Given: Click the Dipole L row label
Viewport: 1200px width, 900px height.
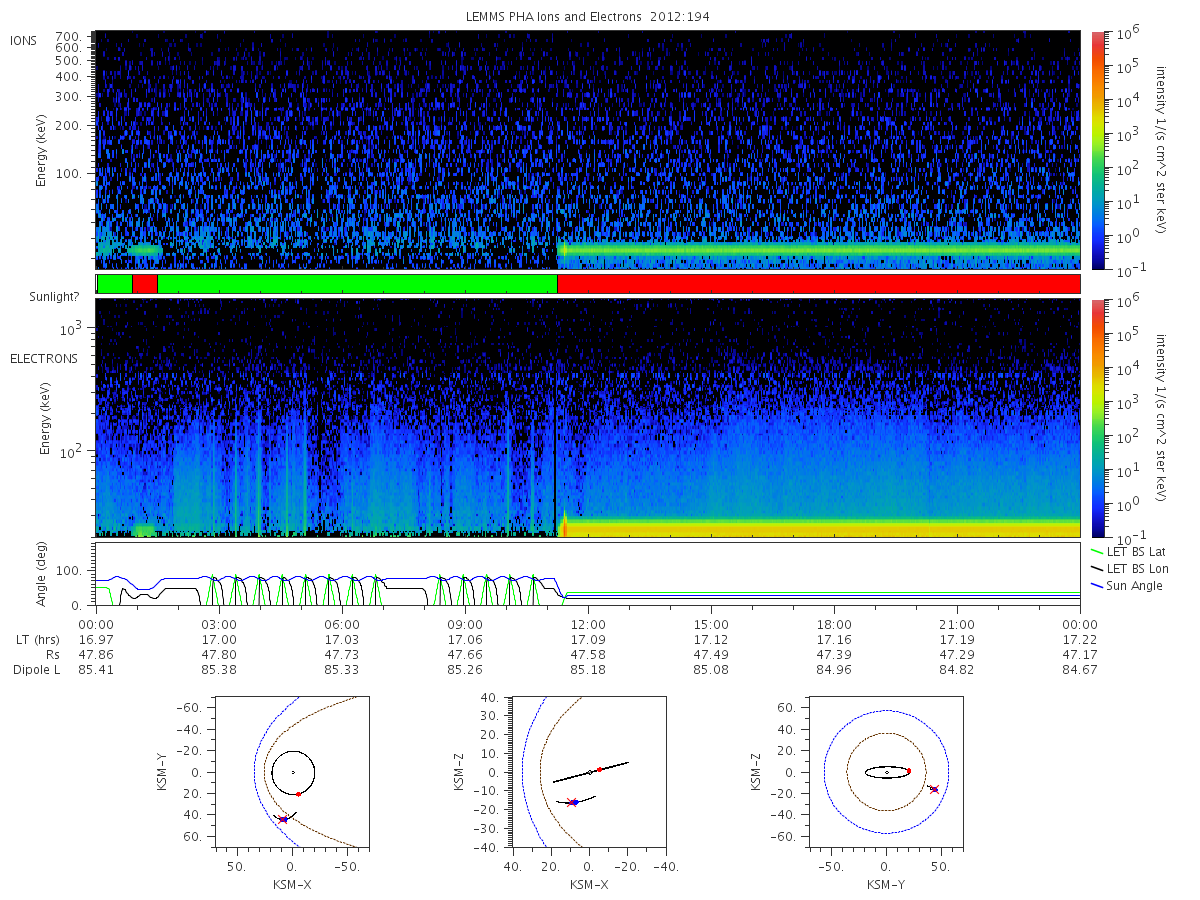Looking at the screenshot, I should 36,669.
